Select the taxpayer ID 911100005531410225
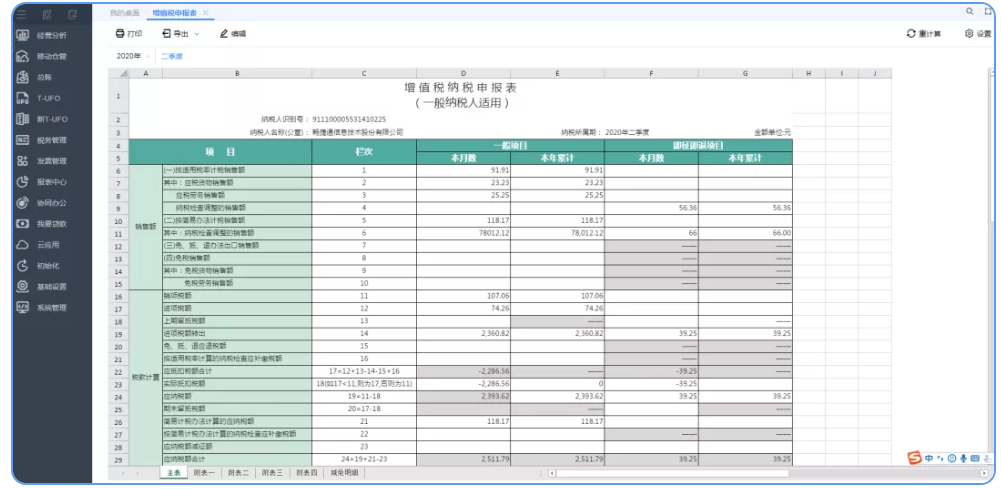The image size is (1001, 489). 349,119
